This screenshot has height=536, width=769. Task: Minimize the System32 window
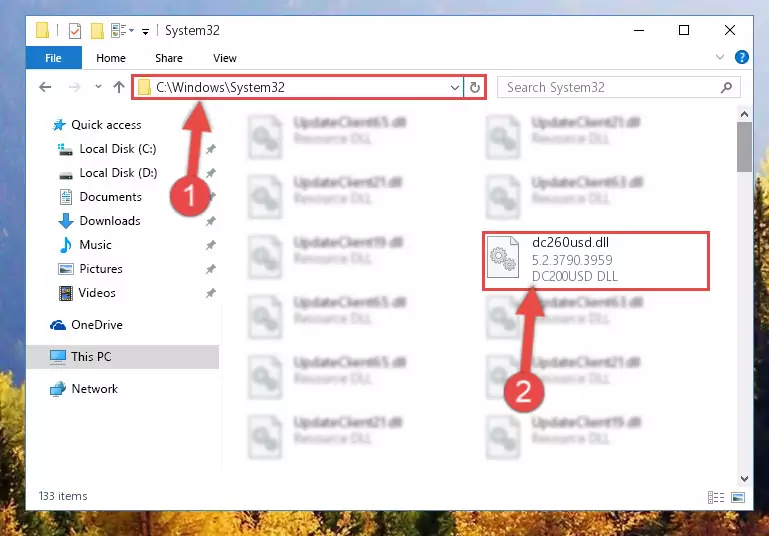coord(639,30)
